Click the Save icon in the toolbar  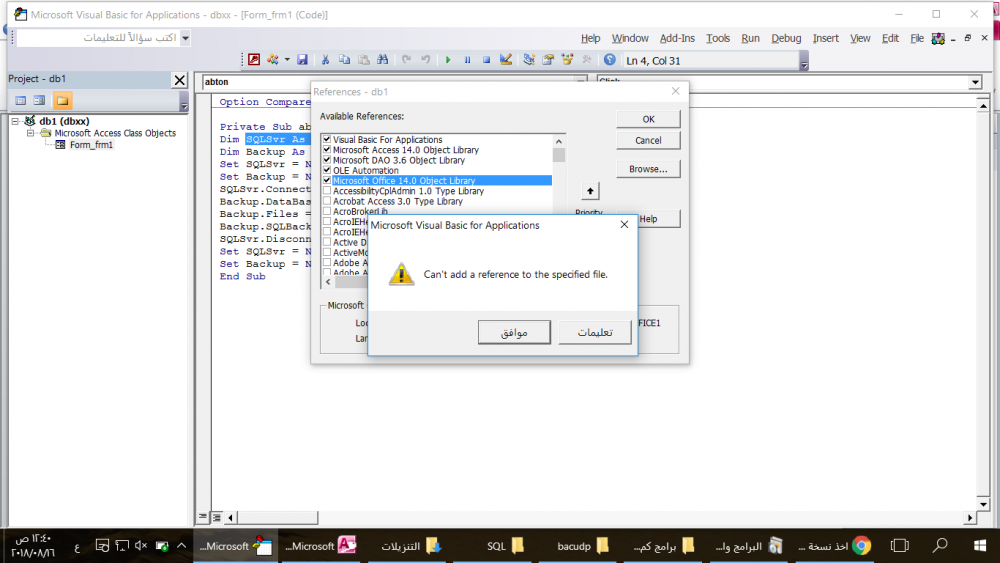pos(302,60)
